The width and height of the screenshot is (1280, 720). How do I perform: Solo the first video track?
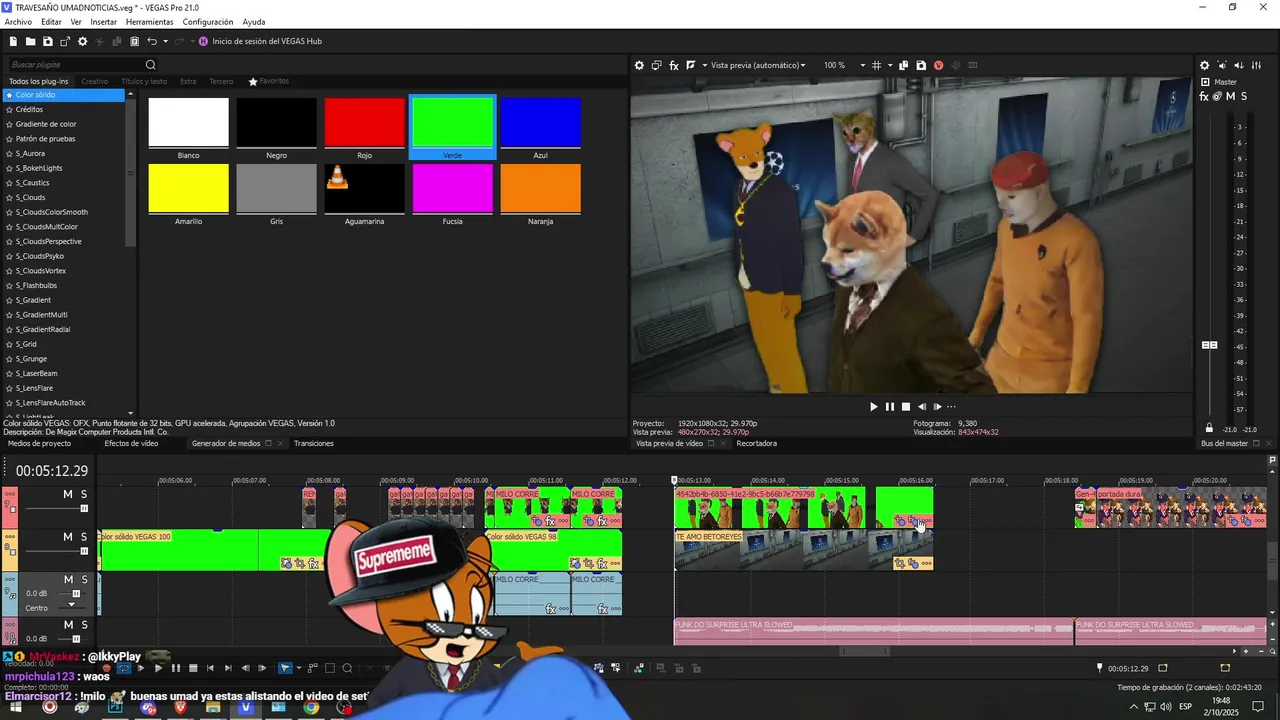point(84,494)
